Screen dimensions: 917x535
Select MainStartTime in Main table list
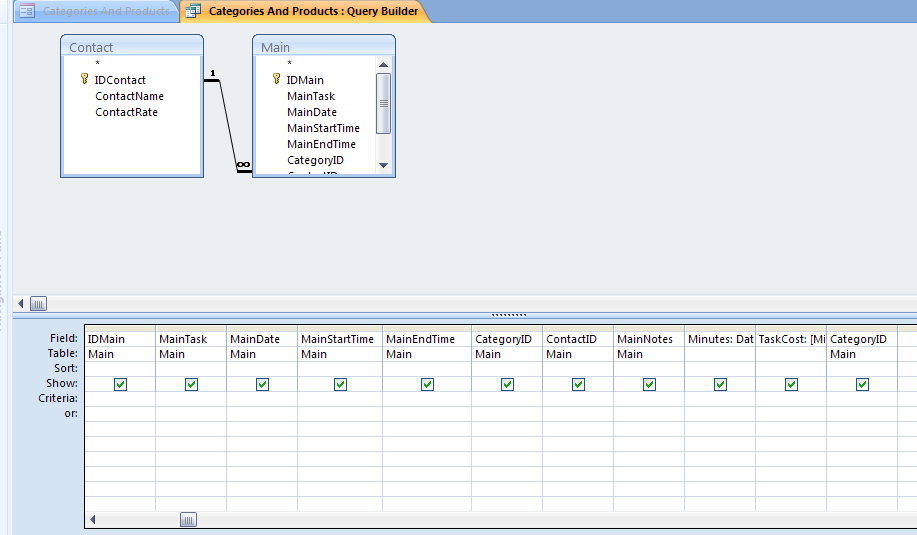tap(323, 128)
